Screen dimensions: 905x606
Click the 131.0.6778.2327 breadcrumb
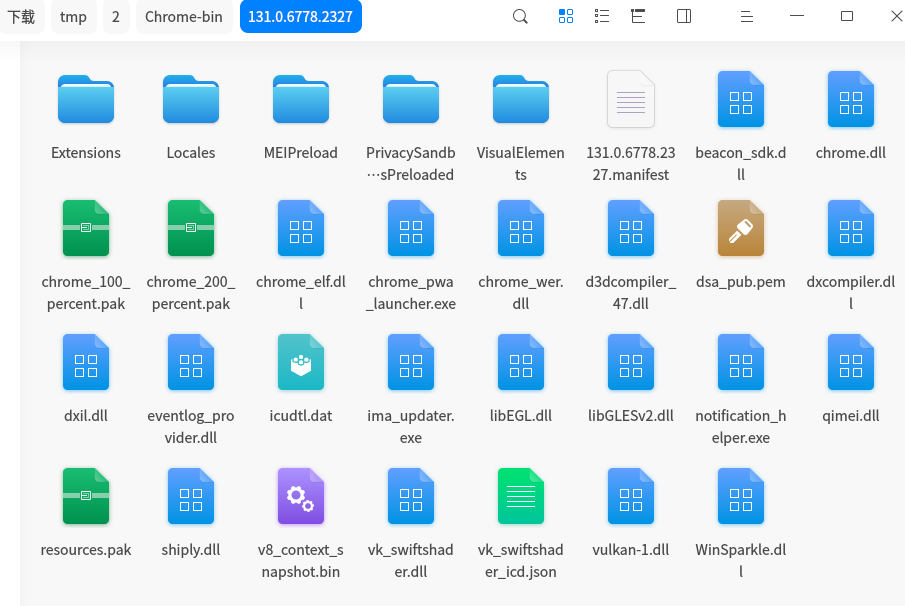point(301,17)
